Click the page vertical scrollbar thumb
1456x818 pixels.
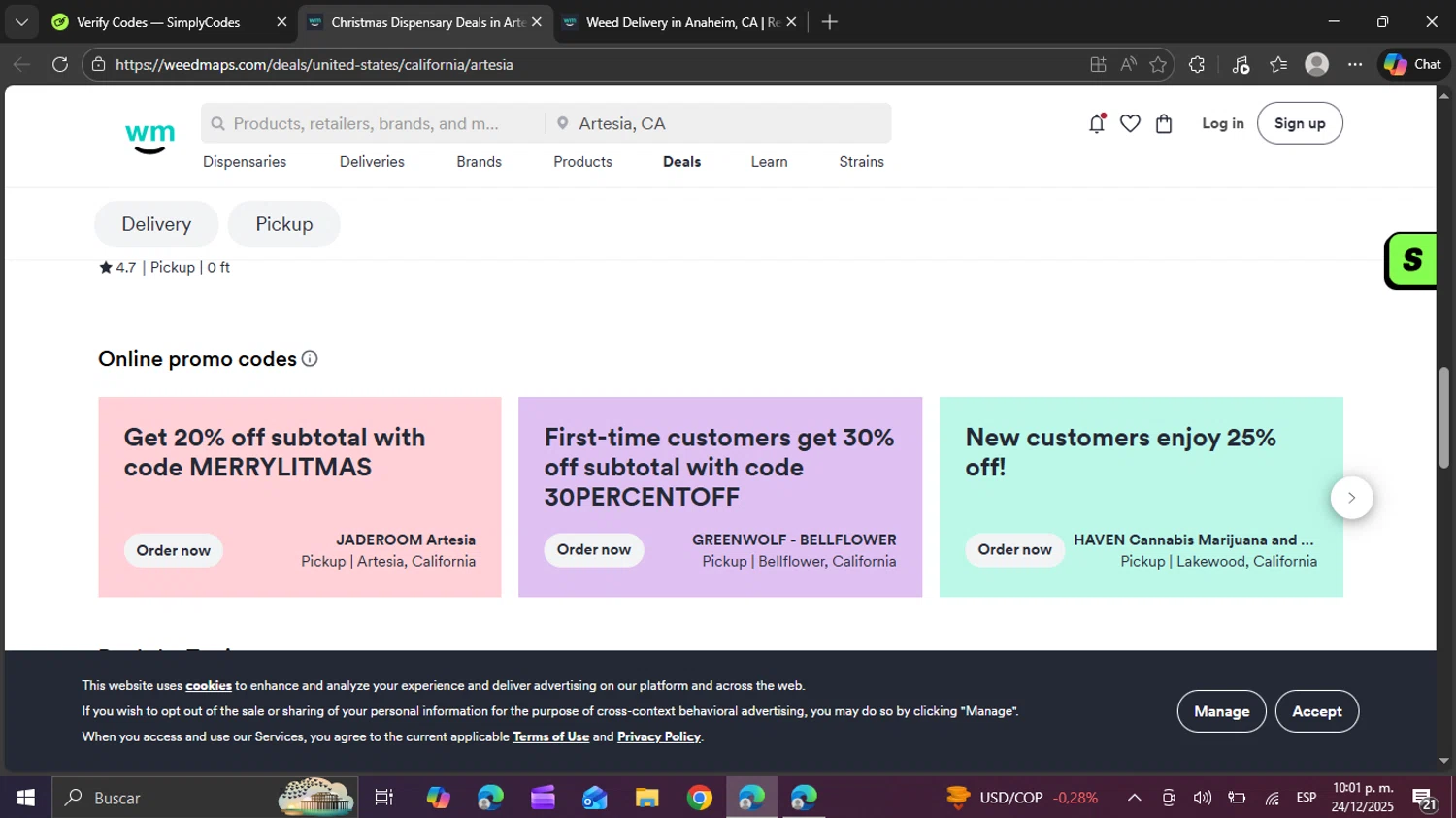pos(1444,417)
